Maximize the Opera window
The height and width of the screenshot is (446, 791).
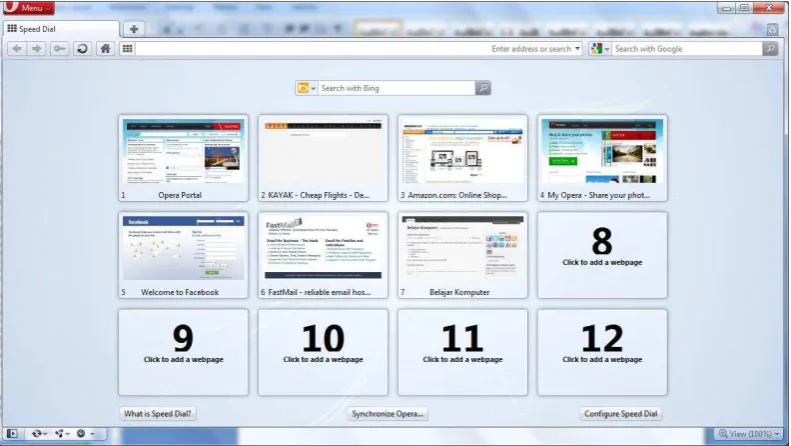745,8
